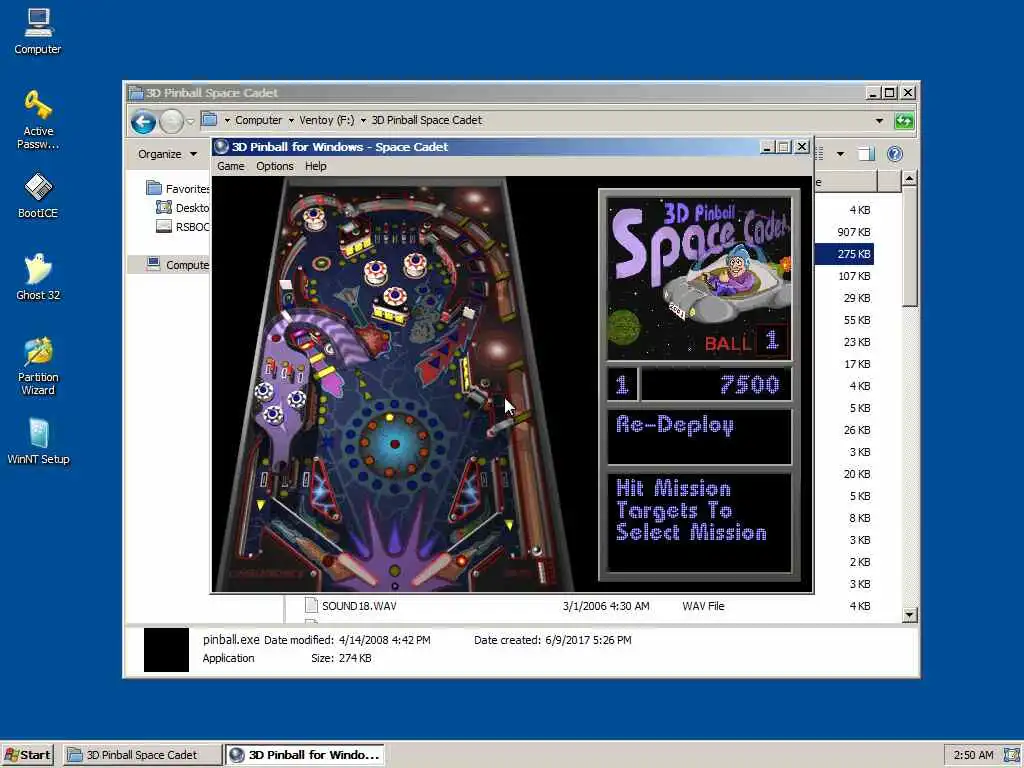Select the file row with size 26 KB

point(844,430)
